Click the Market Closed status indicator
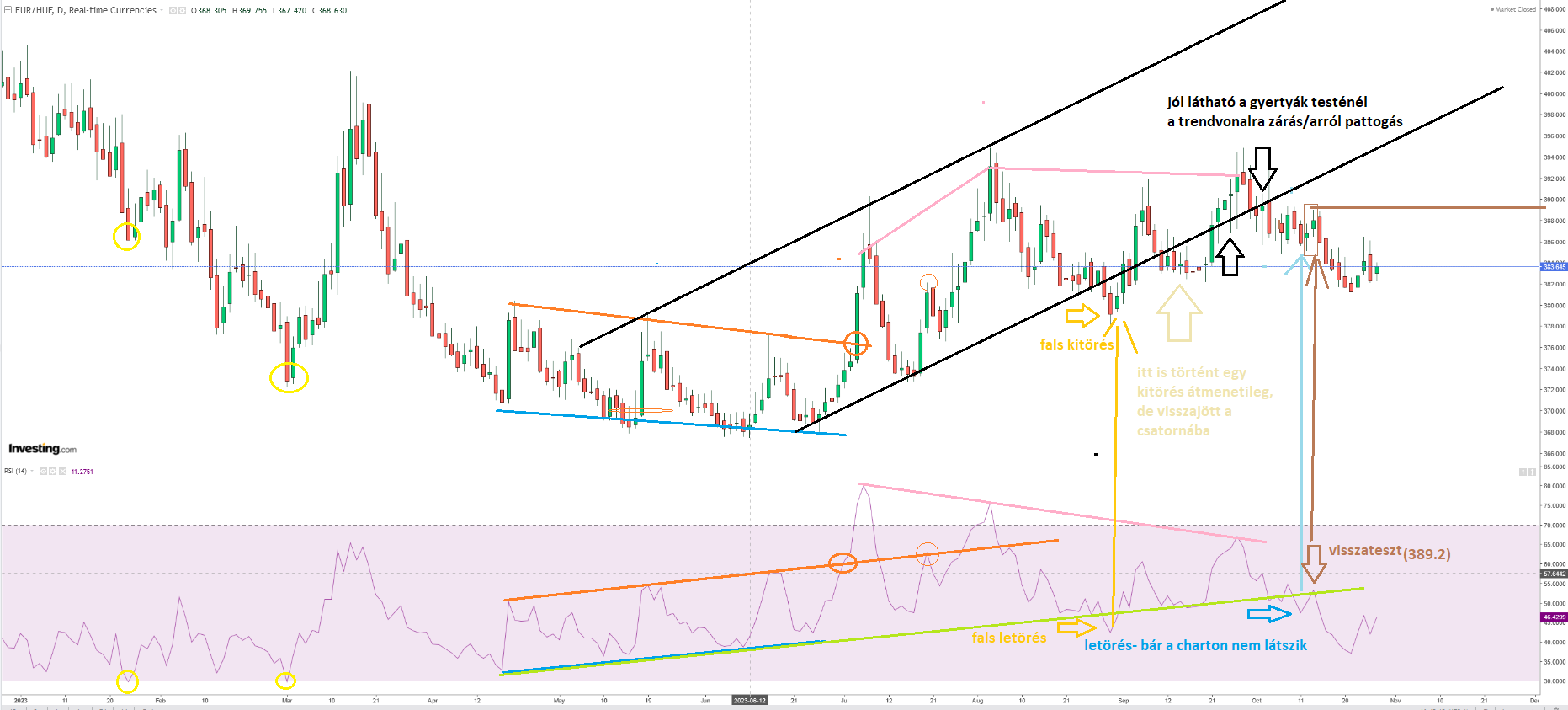 pos(1512,9)
